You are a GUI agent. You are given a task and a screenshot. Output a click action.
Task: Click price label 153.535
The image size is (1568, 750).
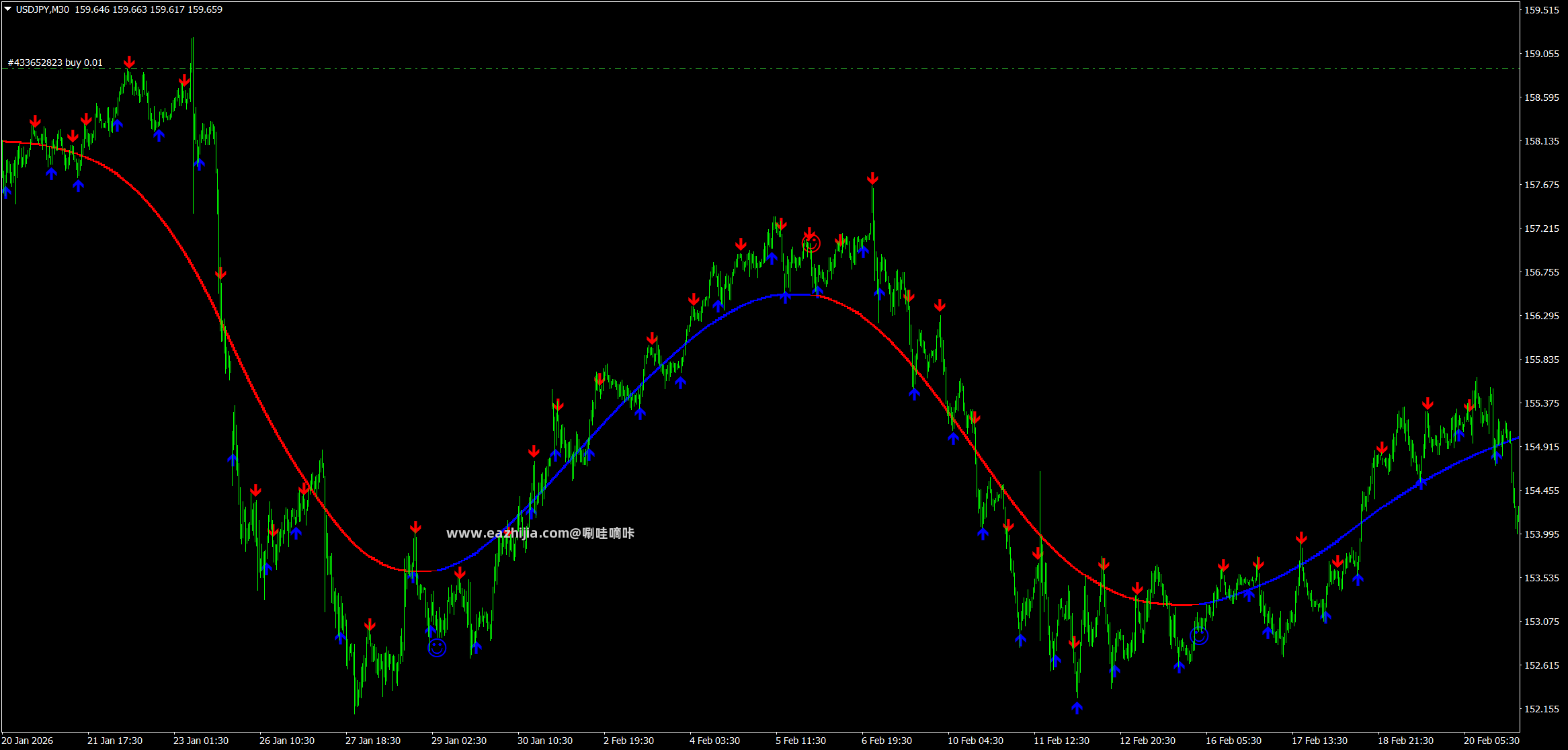point(1542,578)
